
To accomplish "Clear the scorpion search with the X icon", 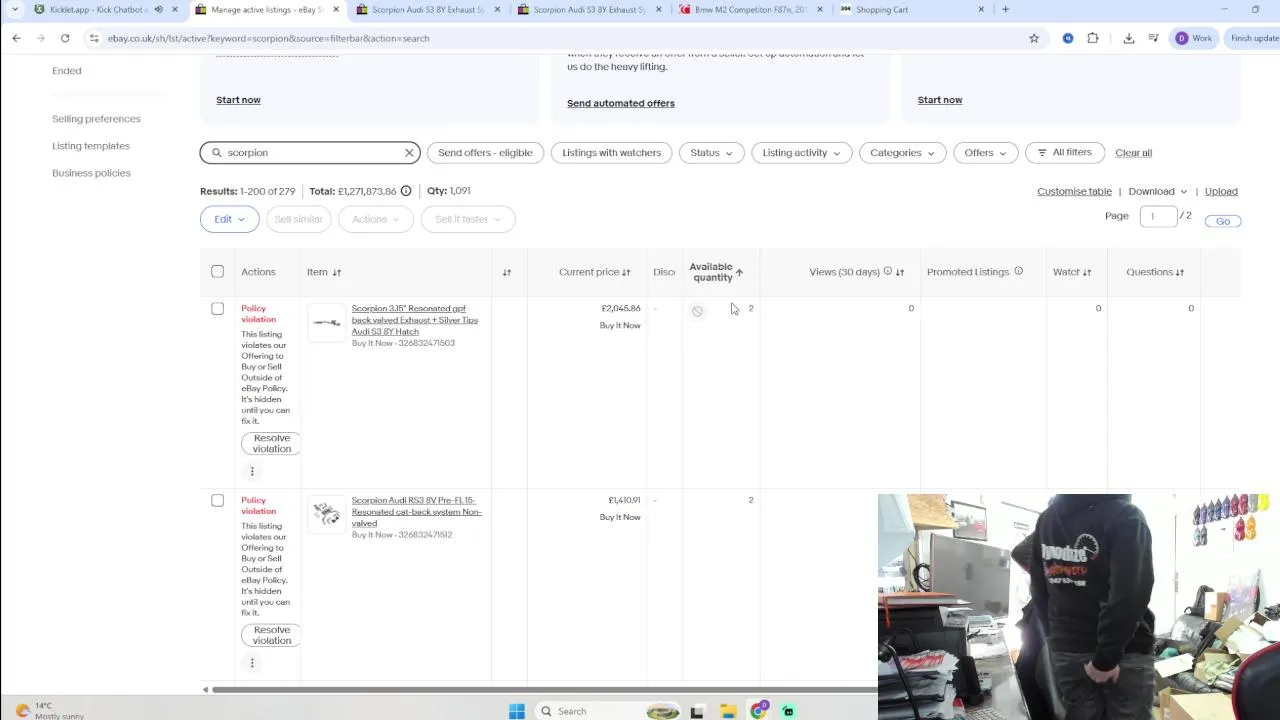I will click(409, 153).
